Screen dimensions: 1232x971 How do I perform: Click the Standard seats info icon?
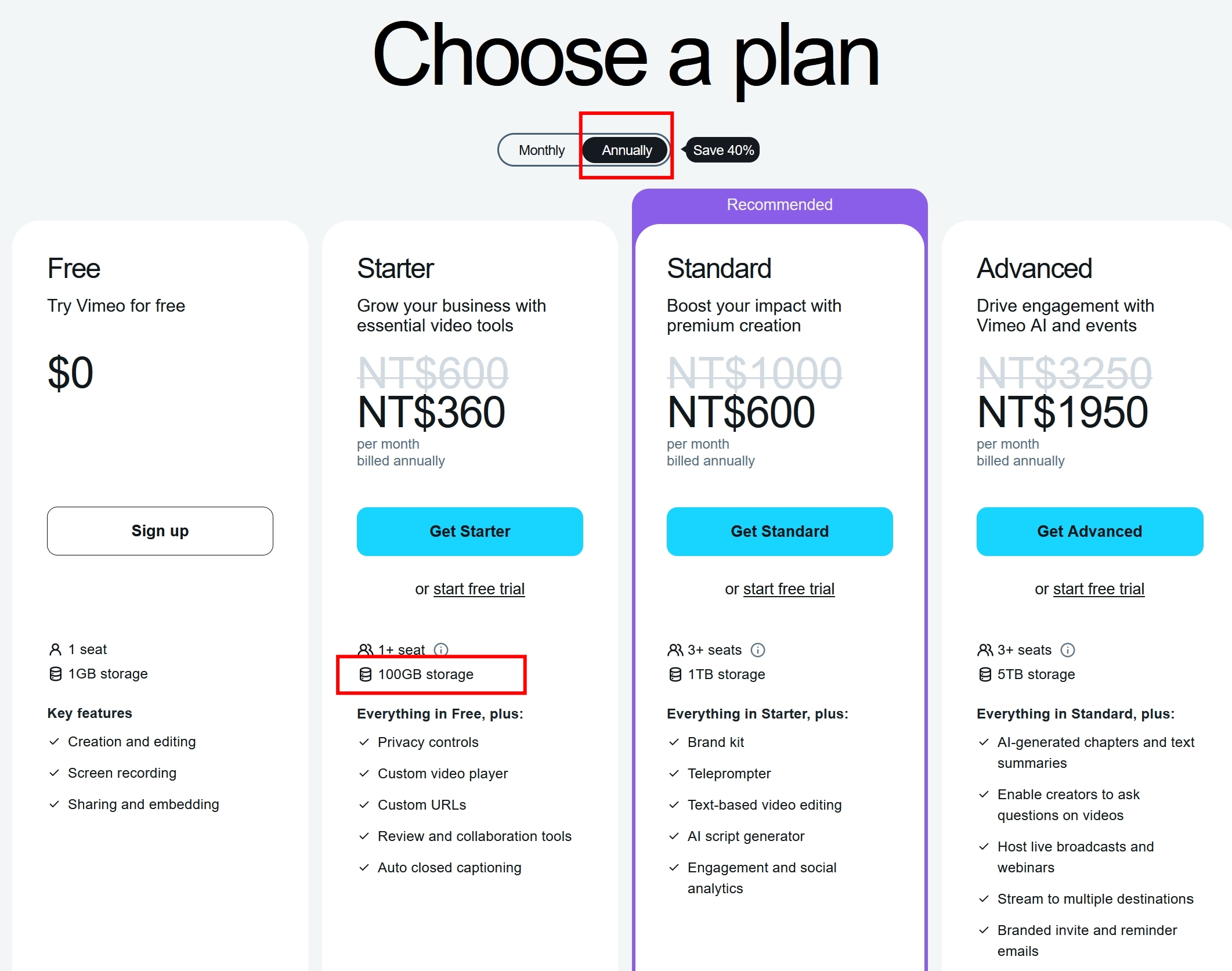point(758,650)
